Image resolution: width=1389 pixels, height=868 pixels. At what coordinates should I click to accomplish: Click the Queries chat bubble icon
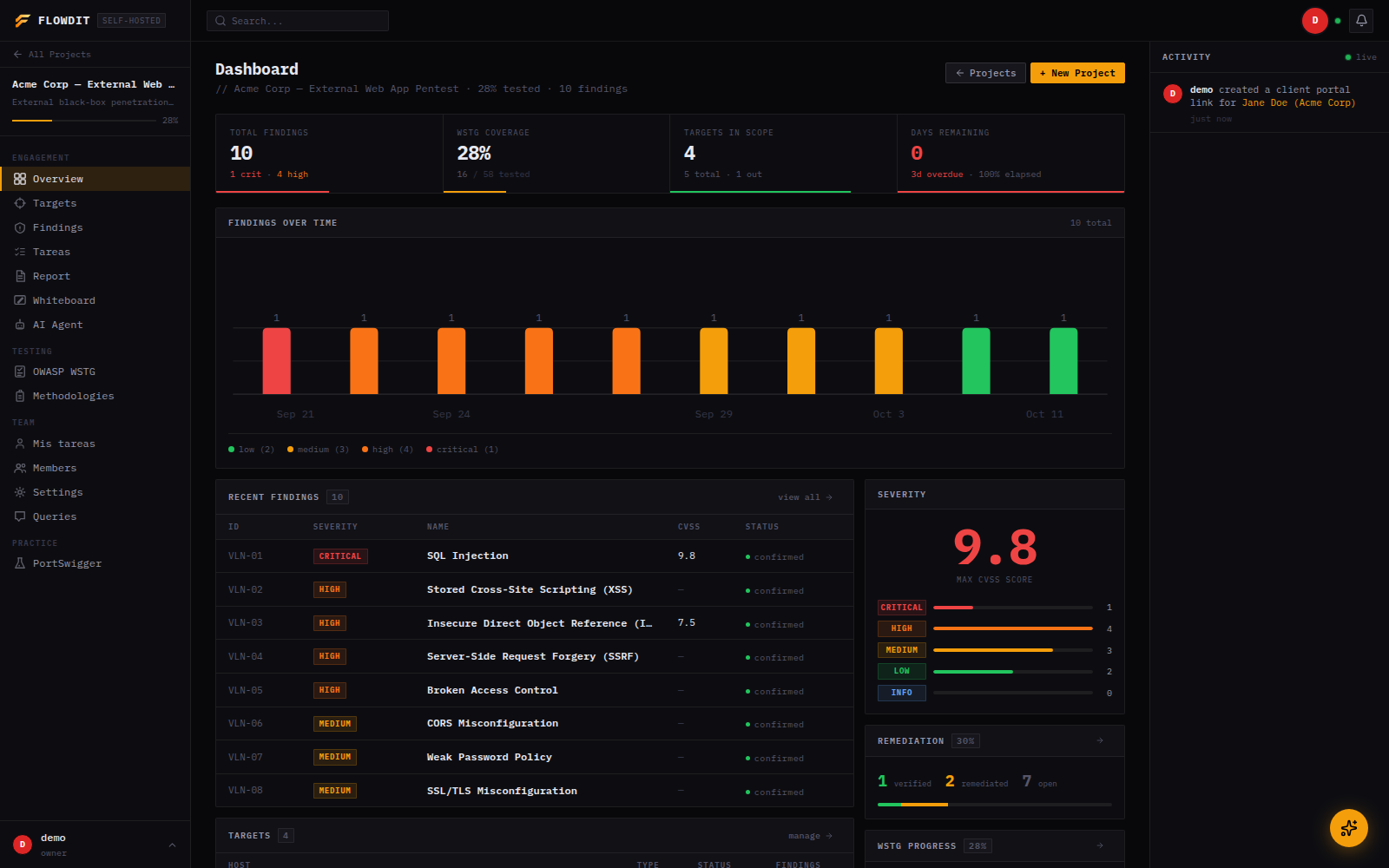20,516
